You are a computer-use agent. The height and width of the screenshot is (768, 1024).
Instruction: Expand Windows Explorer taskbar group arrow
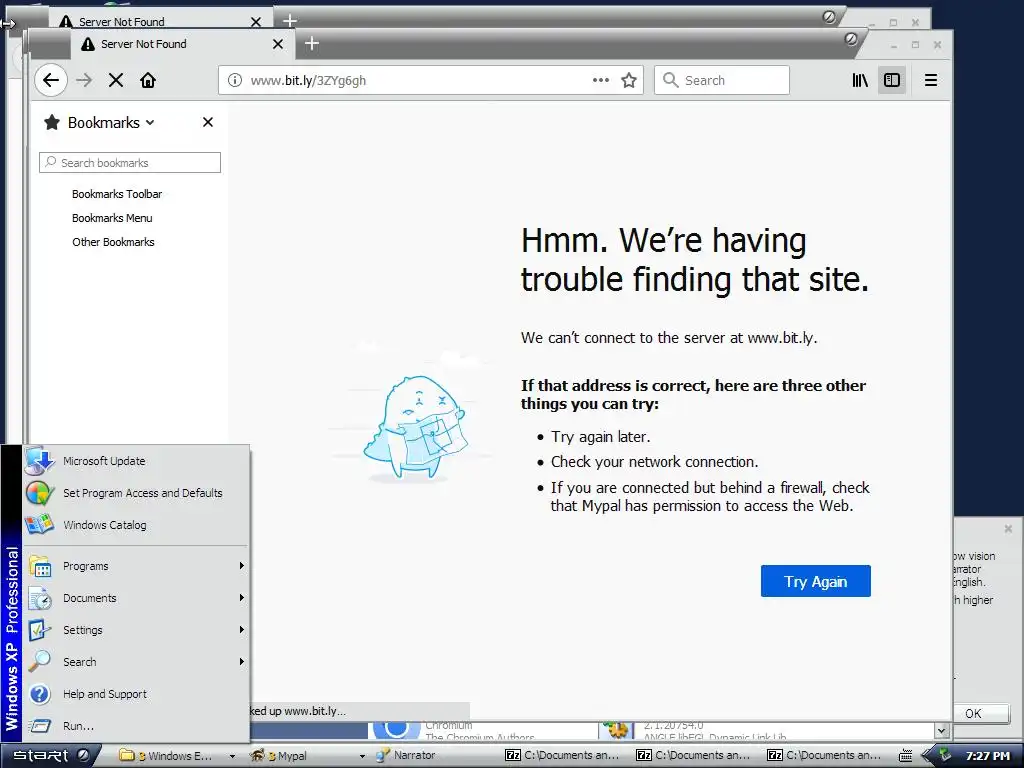pos(232,756)
